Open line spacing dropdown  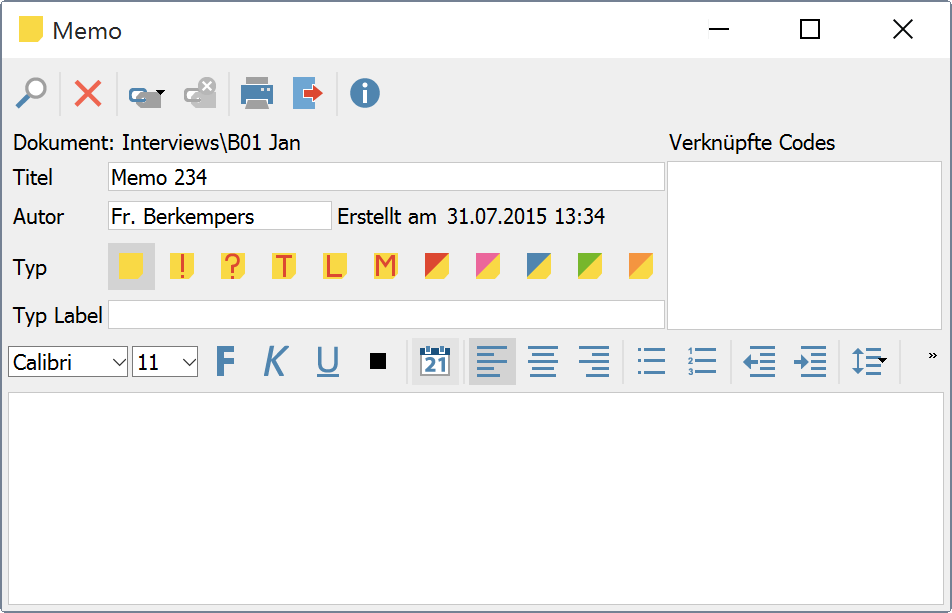pos(868,362)
